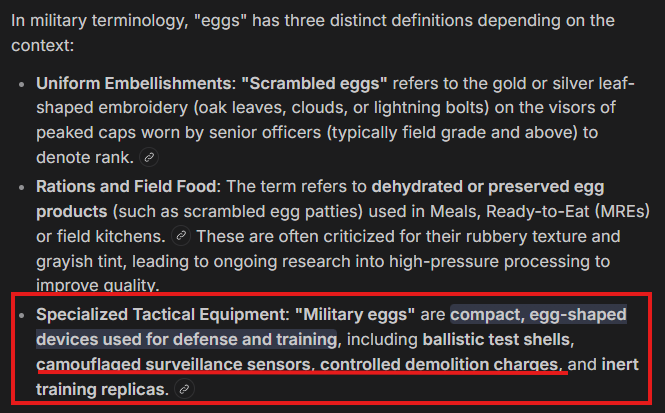
Task: Click bullet marker beside Uniform Embellishments
Action: 22,84
